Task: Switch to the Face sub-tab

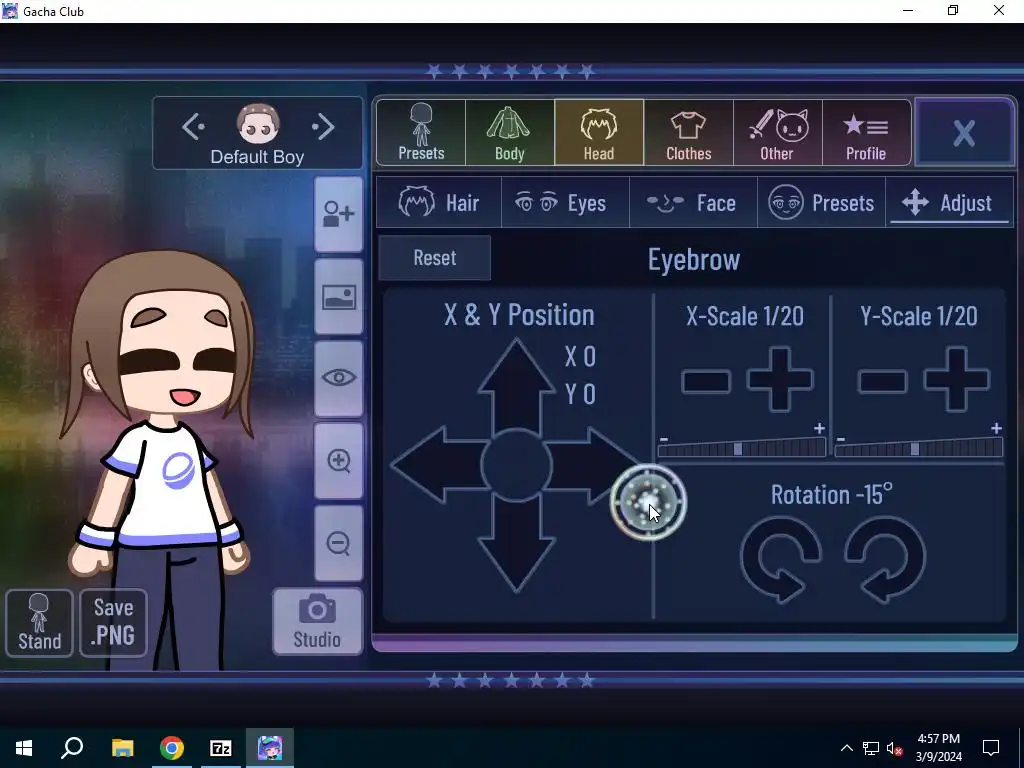Action: coord(693,202)
